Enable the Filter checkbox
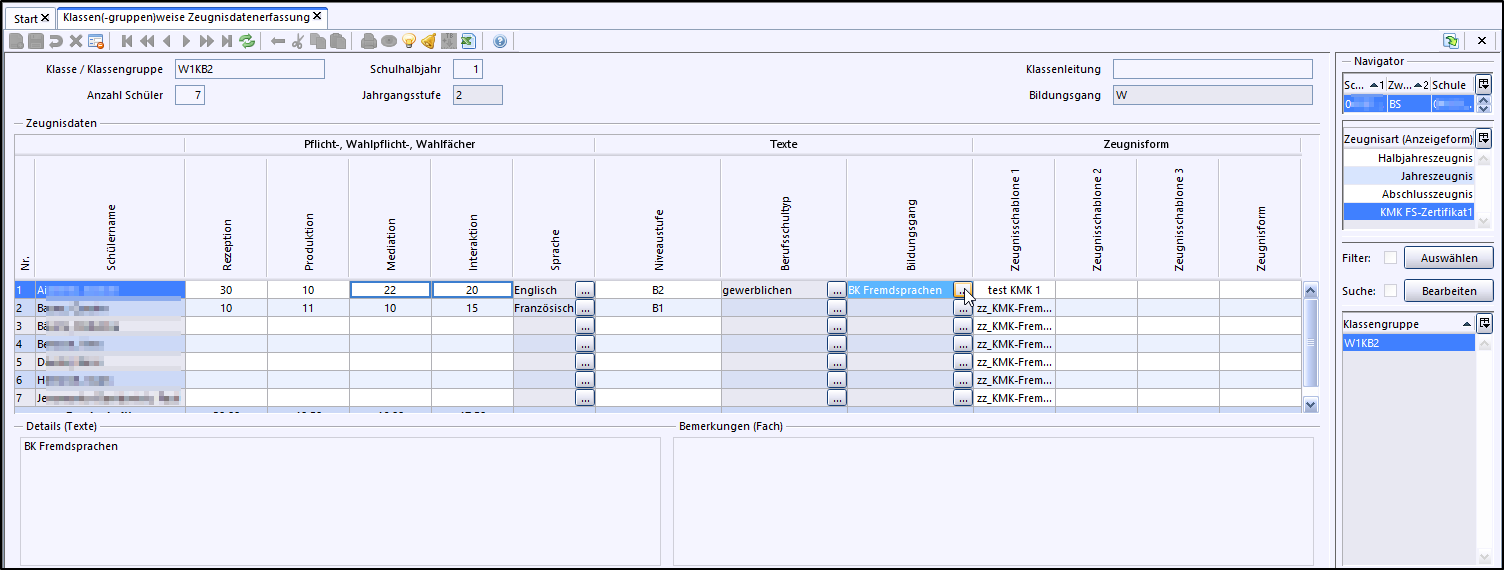 point(1390,258)
